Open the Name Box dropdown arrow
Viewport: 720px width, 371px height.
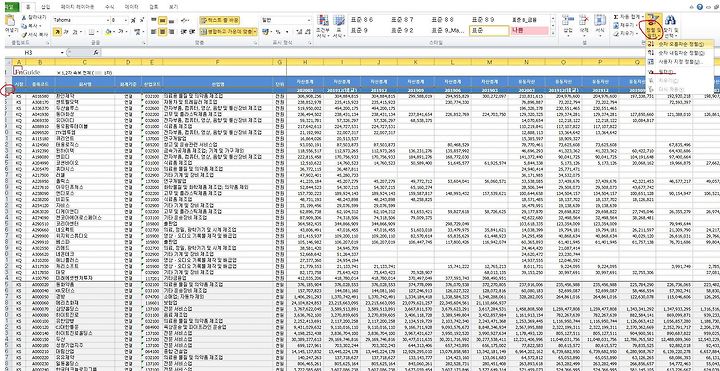(62, 52)
